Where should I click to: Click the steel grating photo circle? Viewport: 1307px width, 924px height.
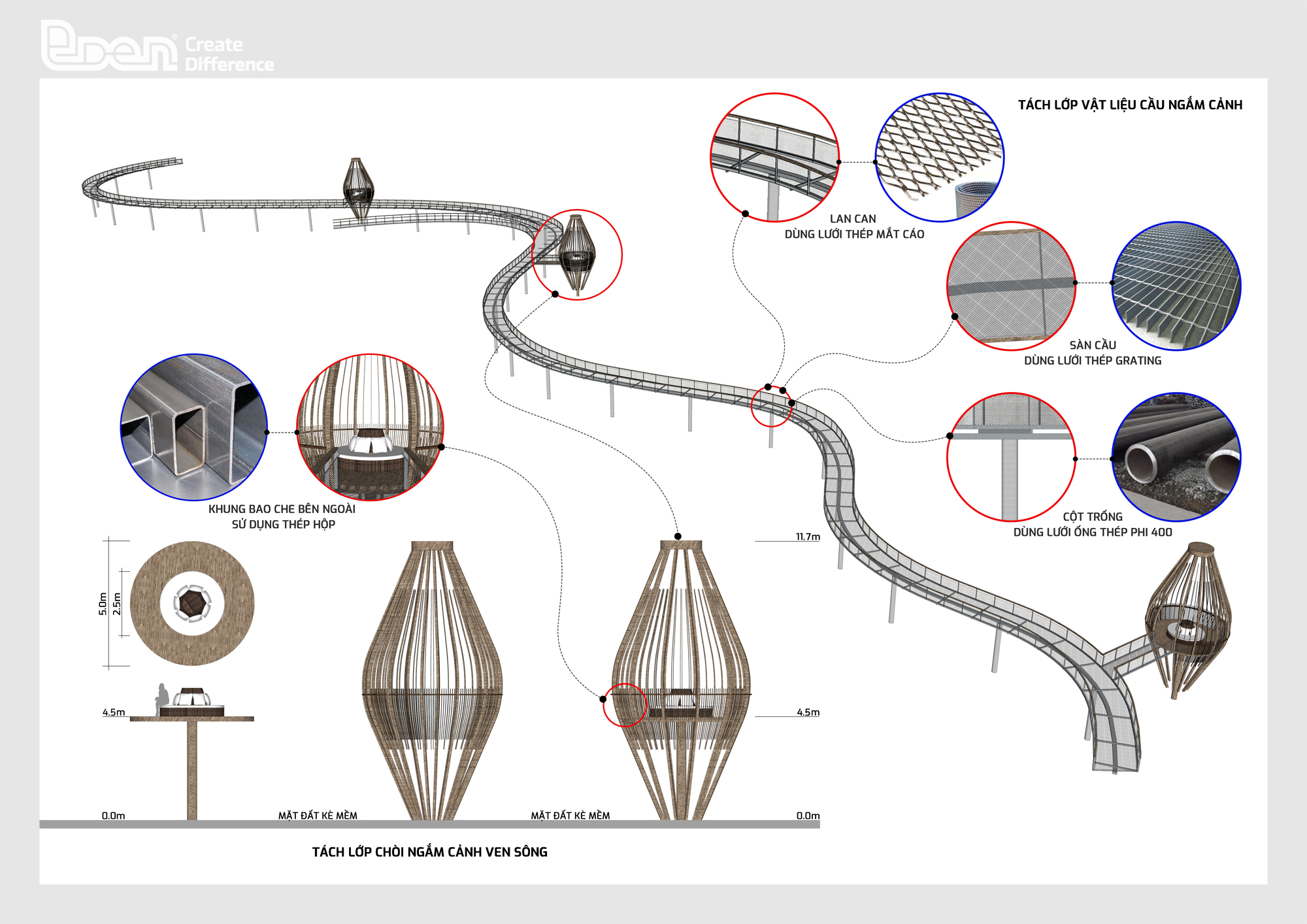click(1176, 286)
